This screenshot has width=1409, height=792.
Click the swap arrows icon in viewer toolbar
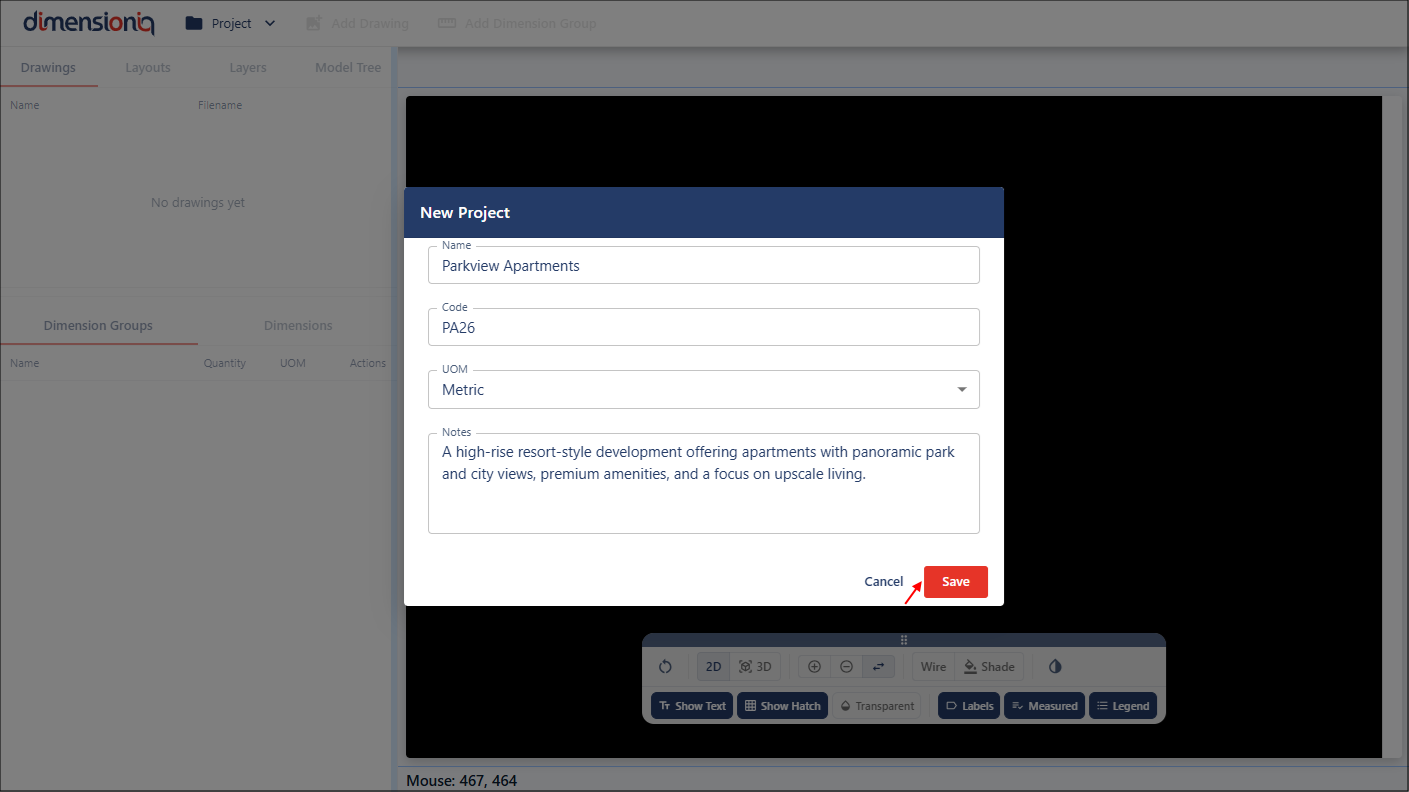click(x=878, y=667)
